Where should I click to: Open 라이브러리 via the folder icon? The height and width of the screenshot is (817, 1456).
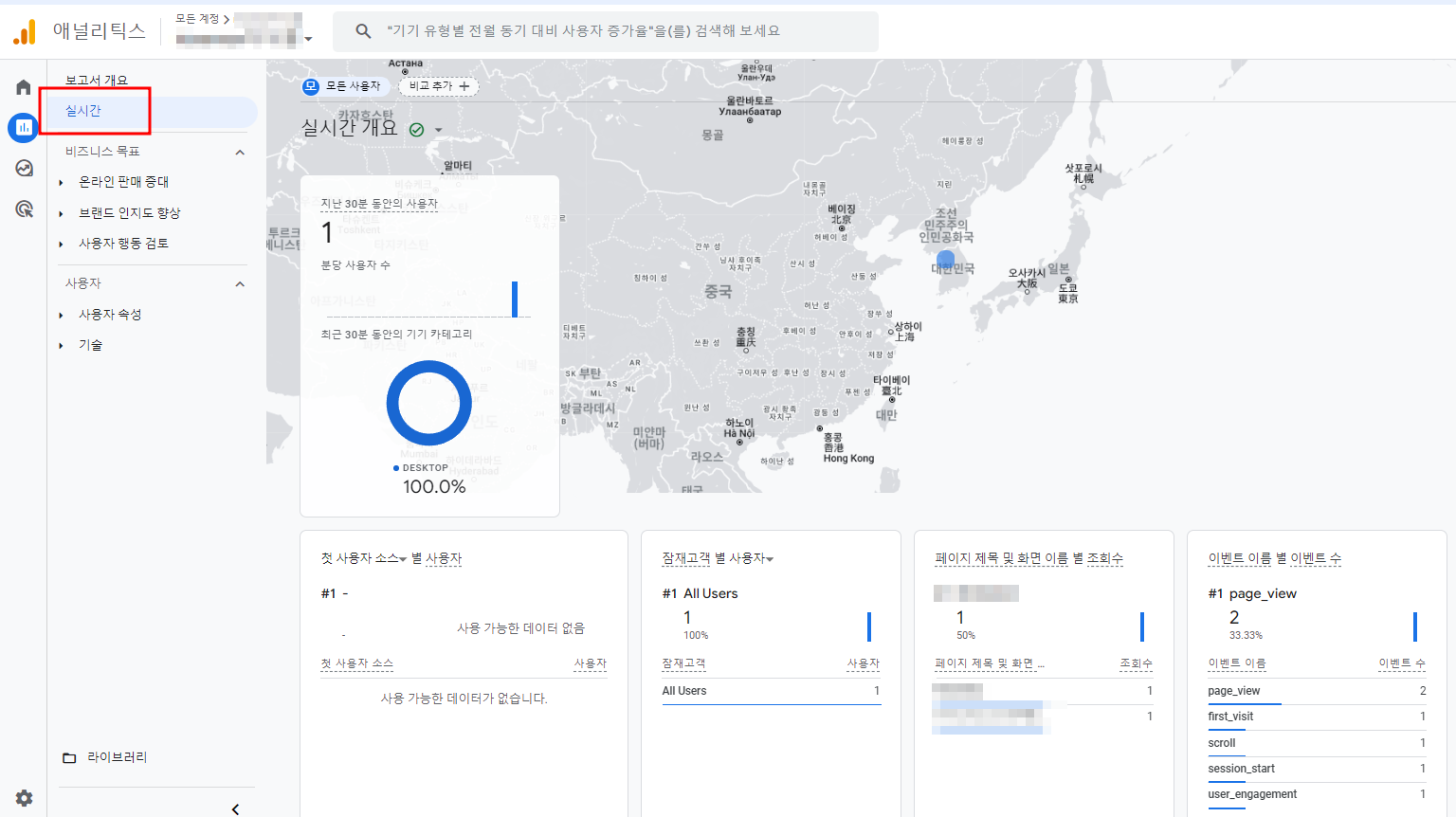[70, 756]
